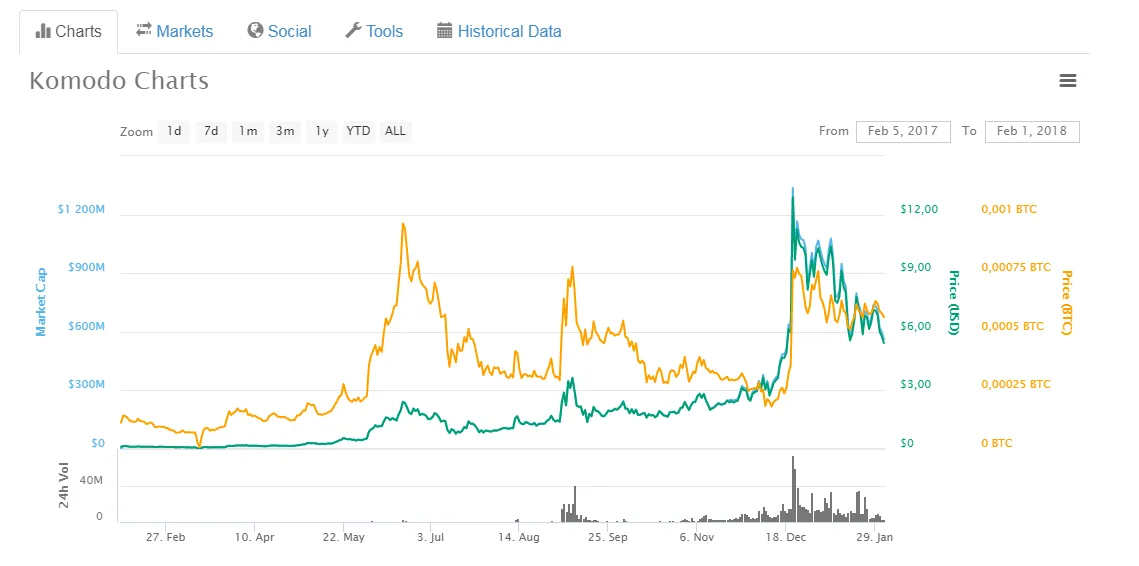This screenshot has height=566, width=1139.
Task: Click the exchange arrows icon beside Markets
Action: point(144,31)
